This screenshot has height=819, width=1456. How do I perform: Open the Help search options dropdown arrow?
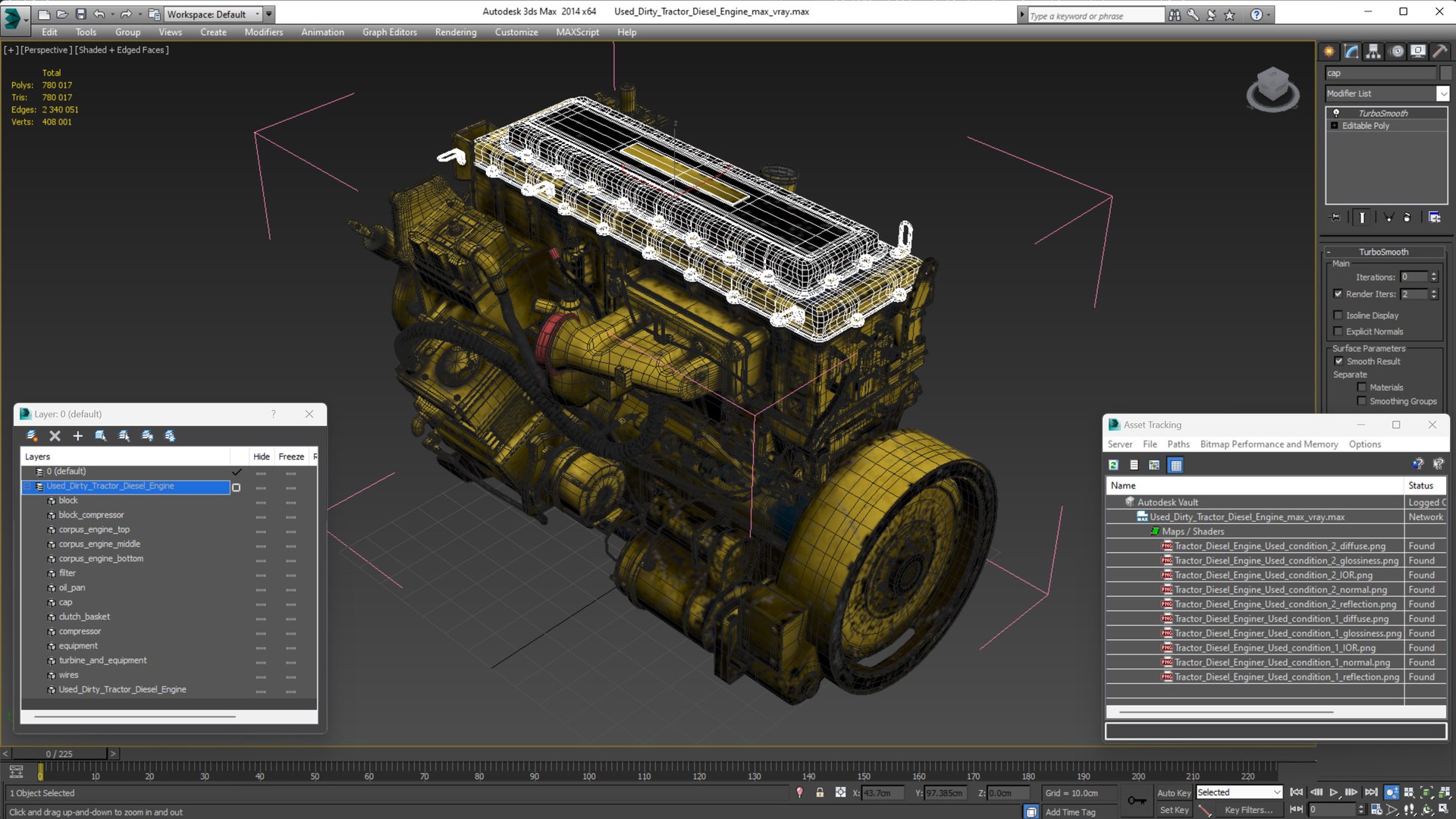click(x=1269, y=14)
